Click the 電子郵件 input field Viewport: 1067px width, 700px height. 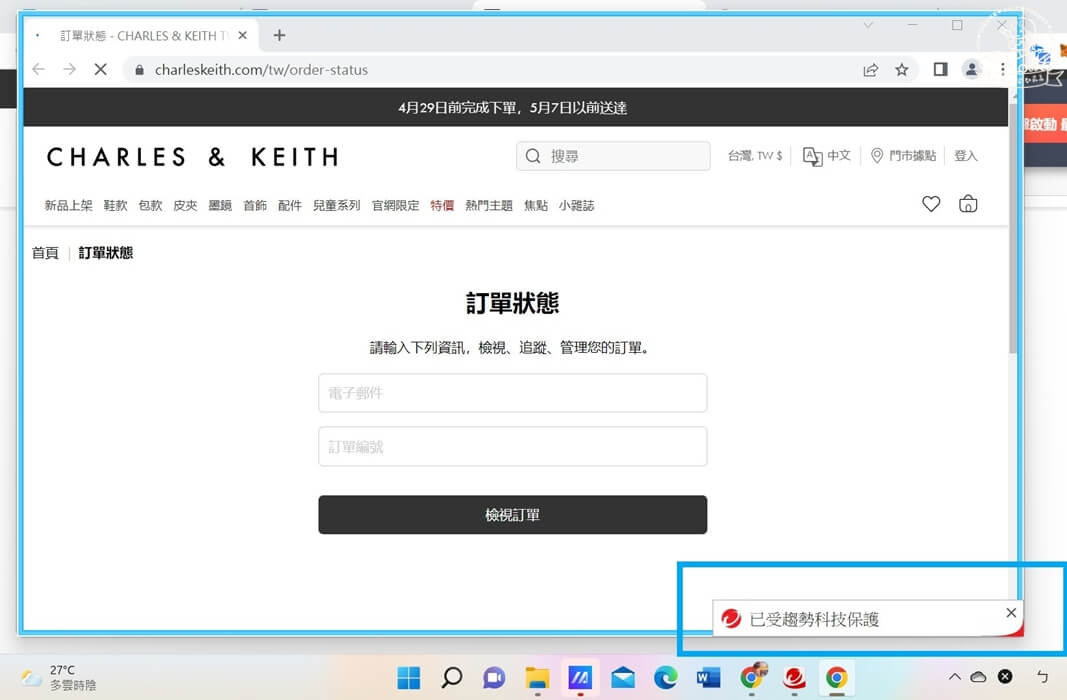(512, 393)
